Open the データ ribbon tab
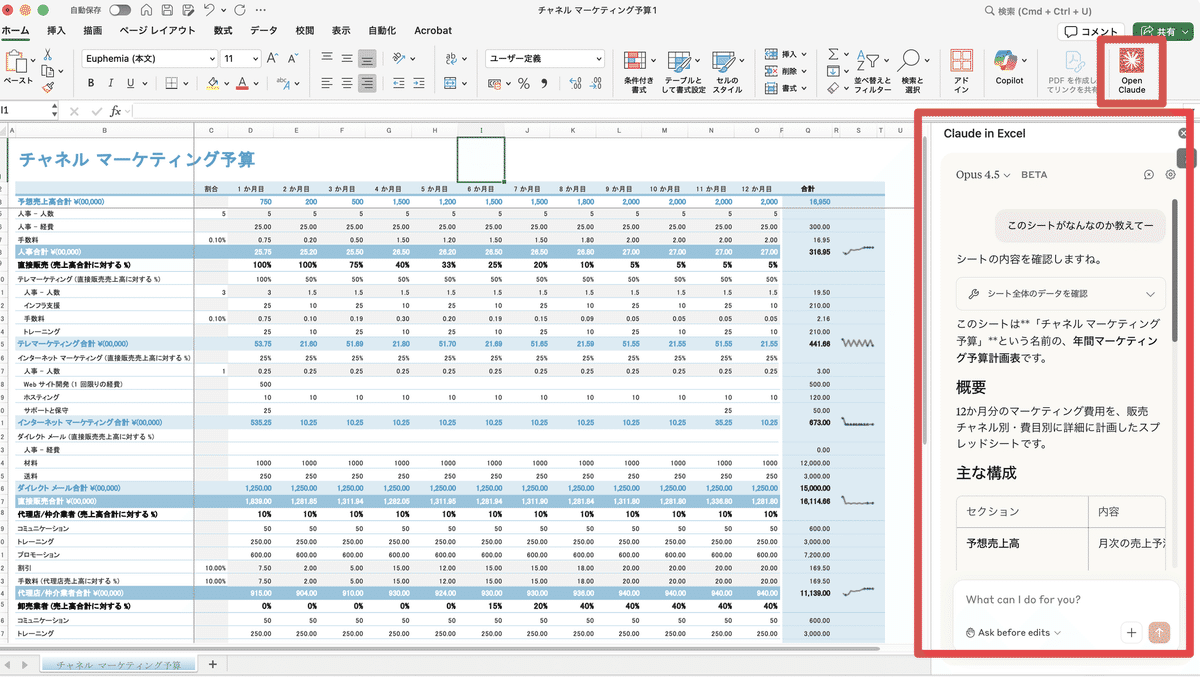Screen dimensions: 1200x677 coord(264,31)
